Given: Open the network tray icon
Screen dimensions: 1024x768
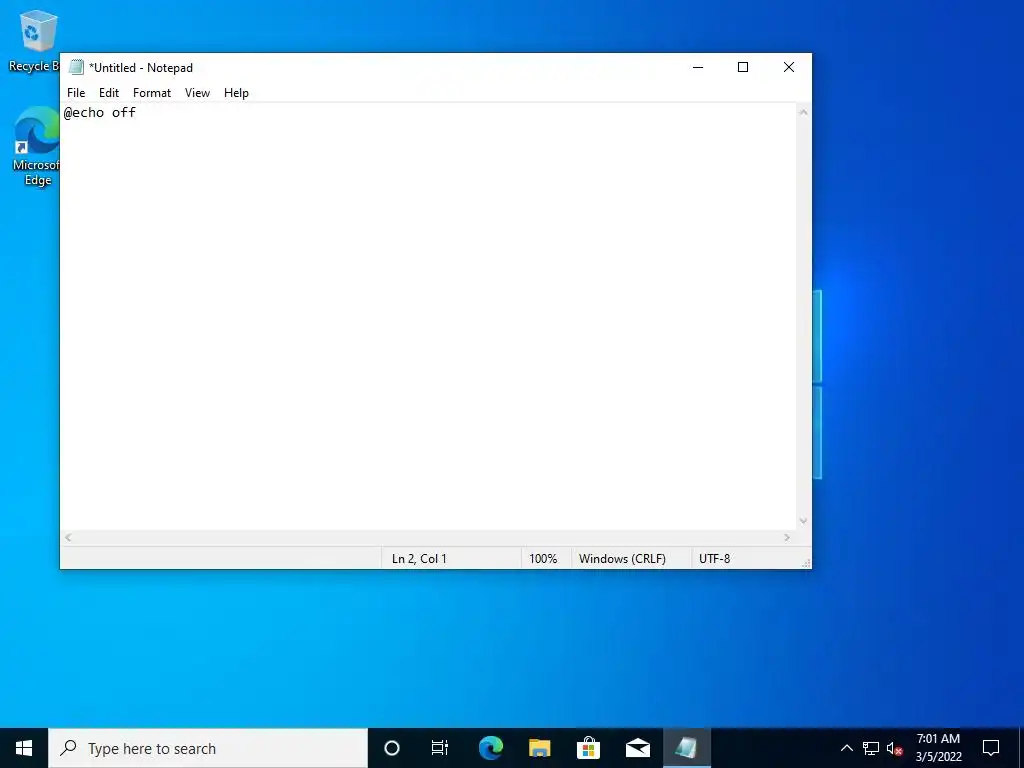Looking at the screenshot, I should click(x=871, y=748).
